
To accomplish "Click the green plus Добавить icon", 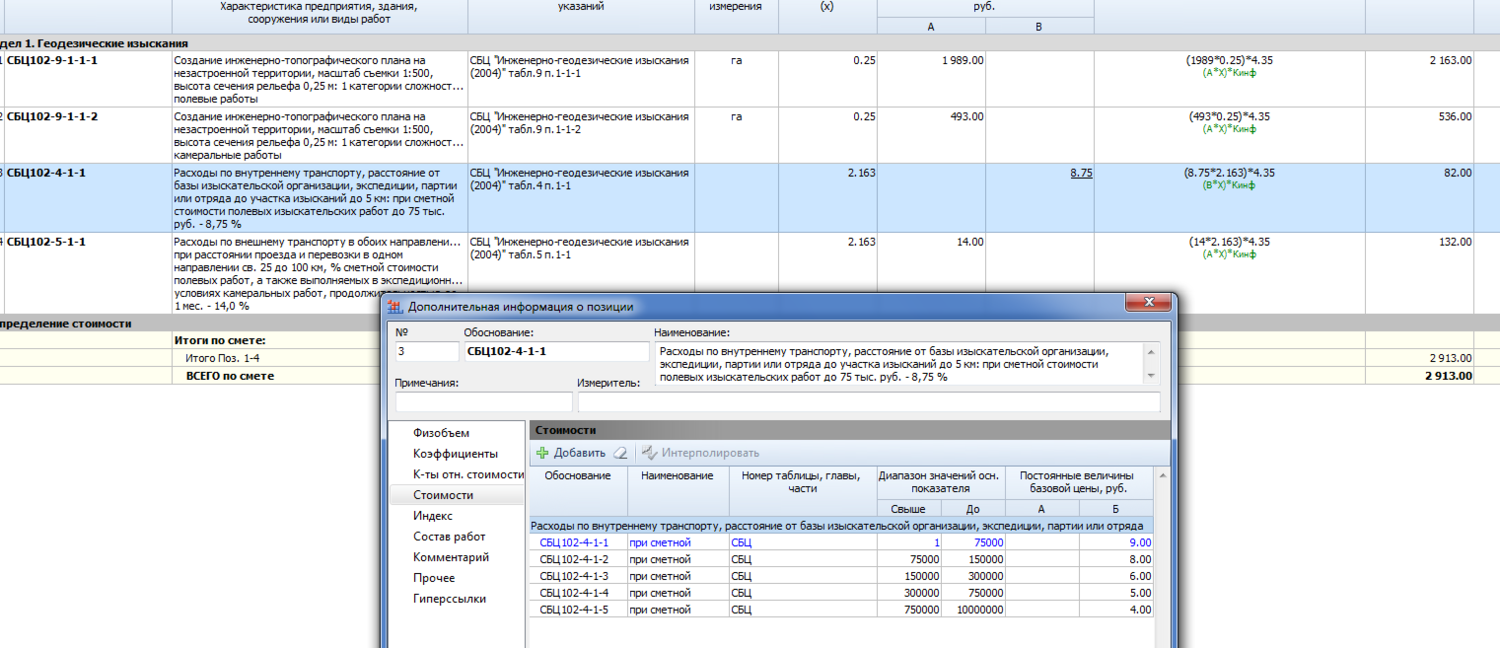I will [543, 453].
